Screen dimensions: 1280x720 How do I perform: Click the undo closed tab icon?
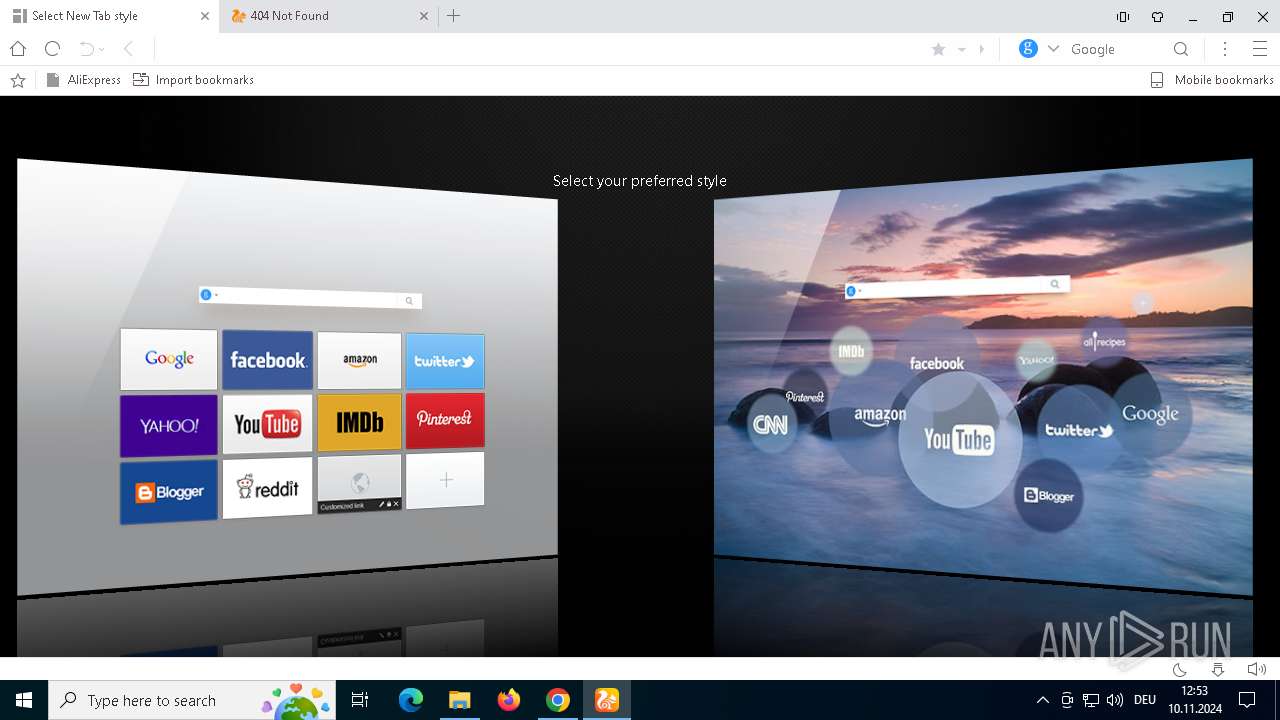click(x=86, y=49)
